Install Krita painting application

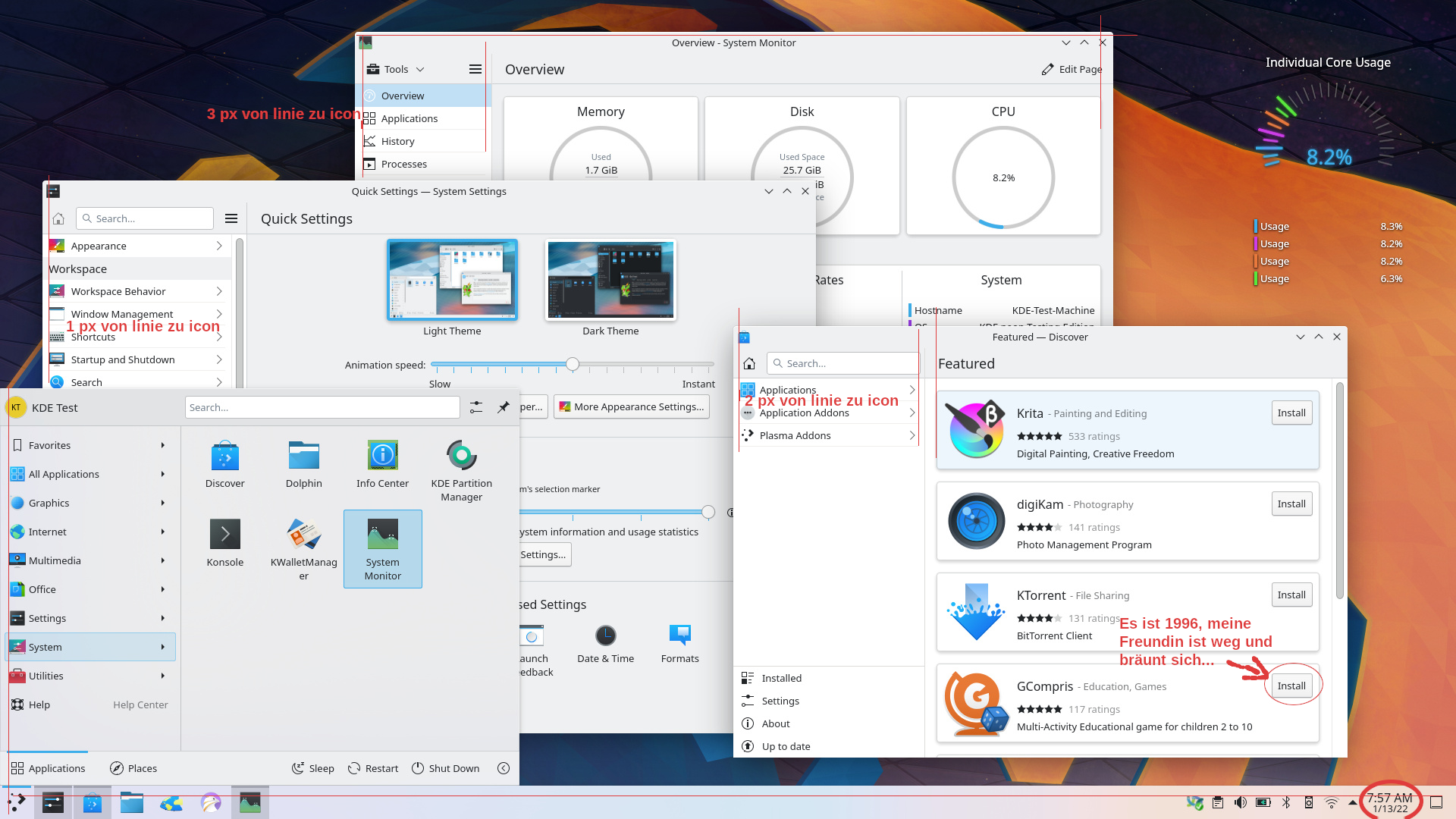coord(1291,412)
